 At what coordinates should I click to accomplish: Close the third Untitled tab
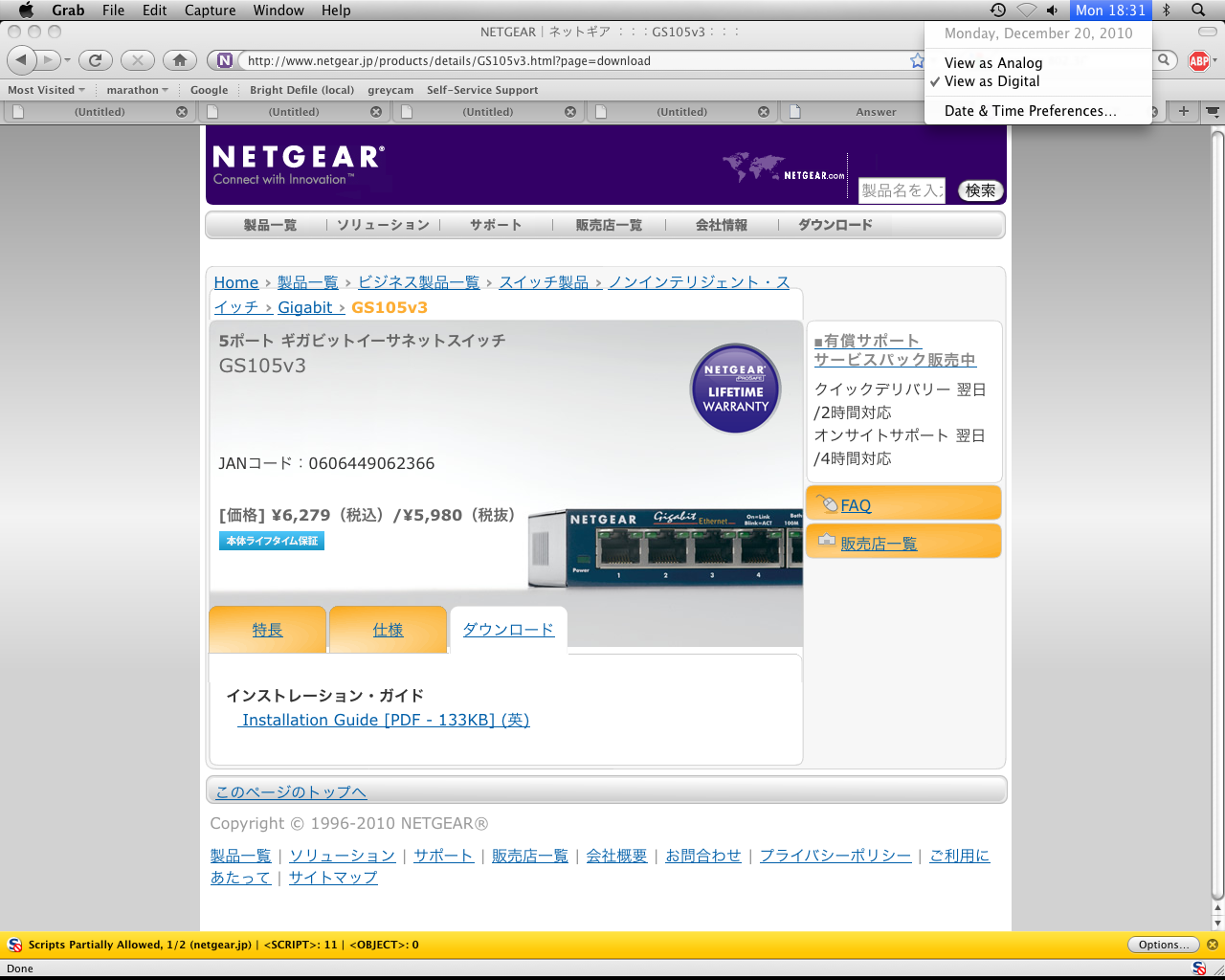(570, 112)
